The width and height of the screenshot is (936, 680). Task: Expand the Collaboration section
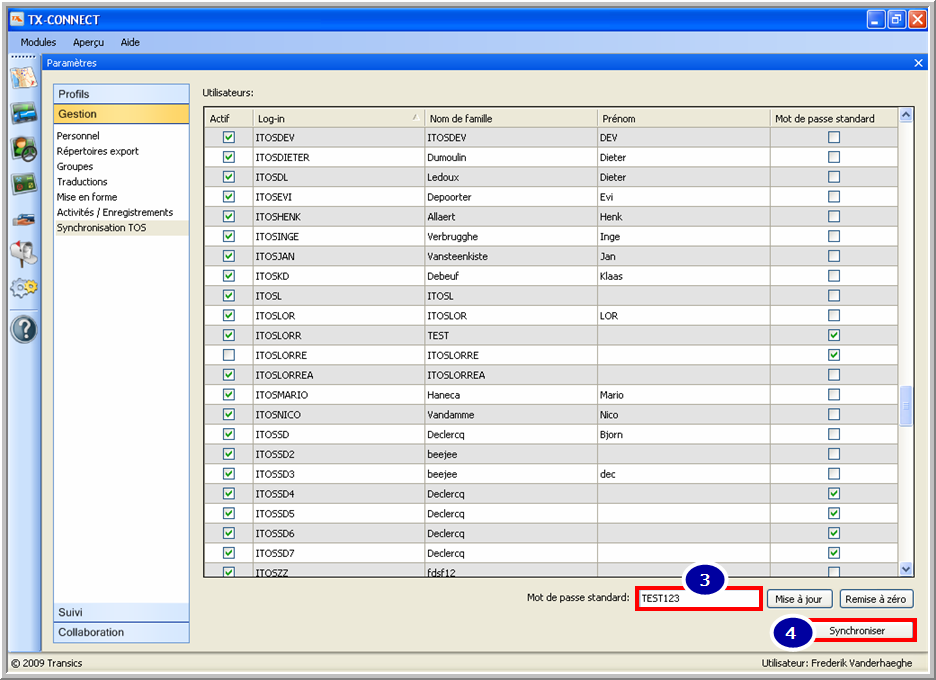(121, 632)
